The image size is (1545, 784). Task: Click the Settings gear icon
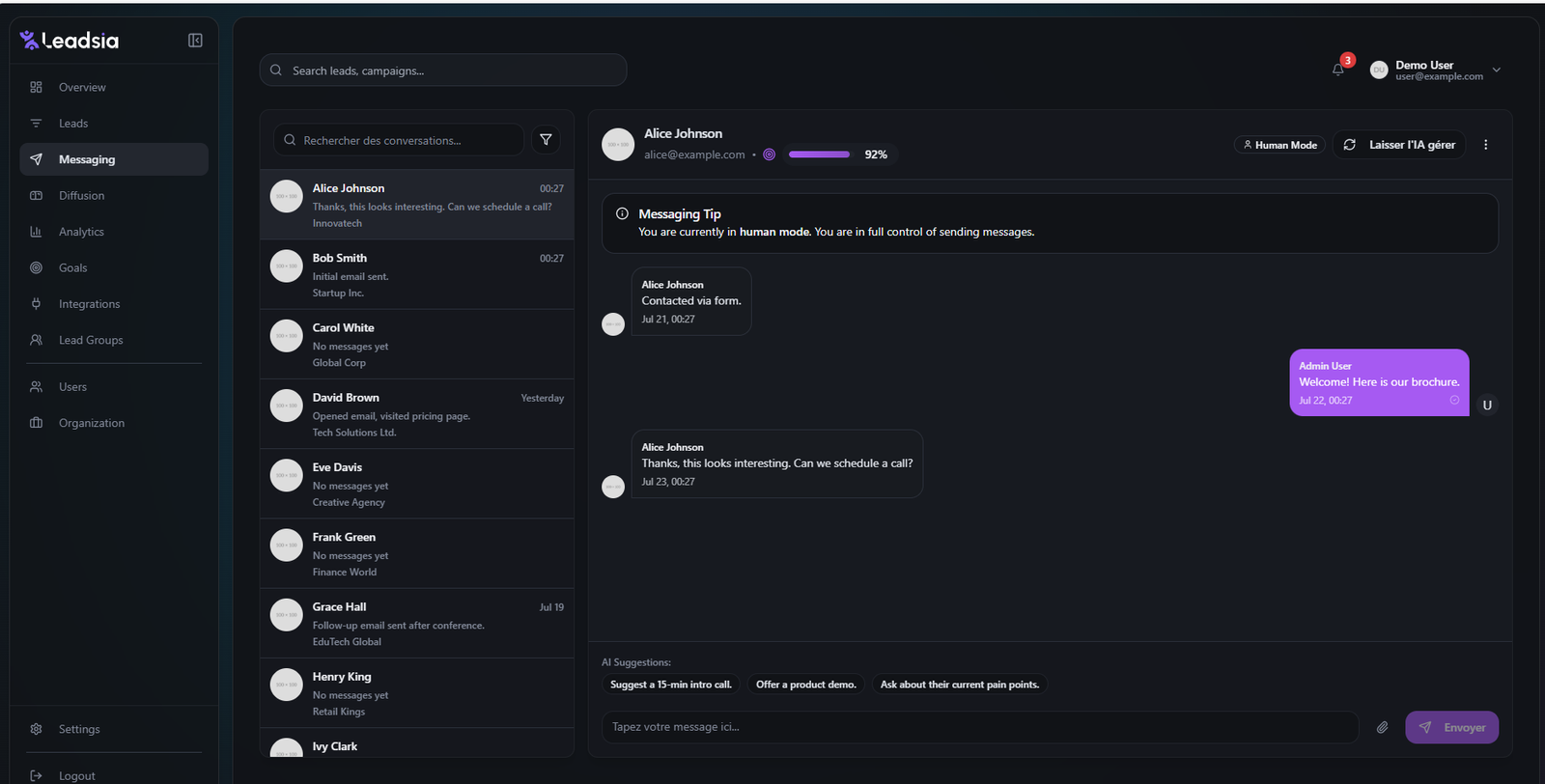pyautogui.click(x=37, y=729)
